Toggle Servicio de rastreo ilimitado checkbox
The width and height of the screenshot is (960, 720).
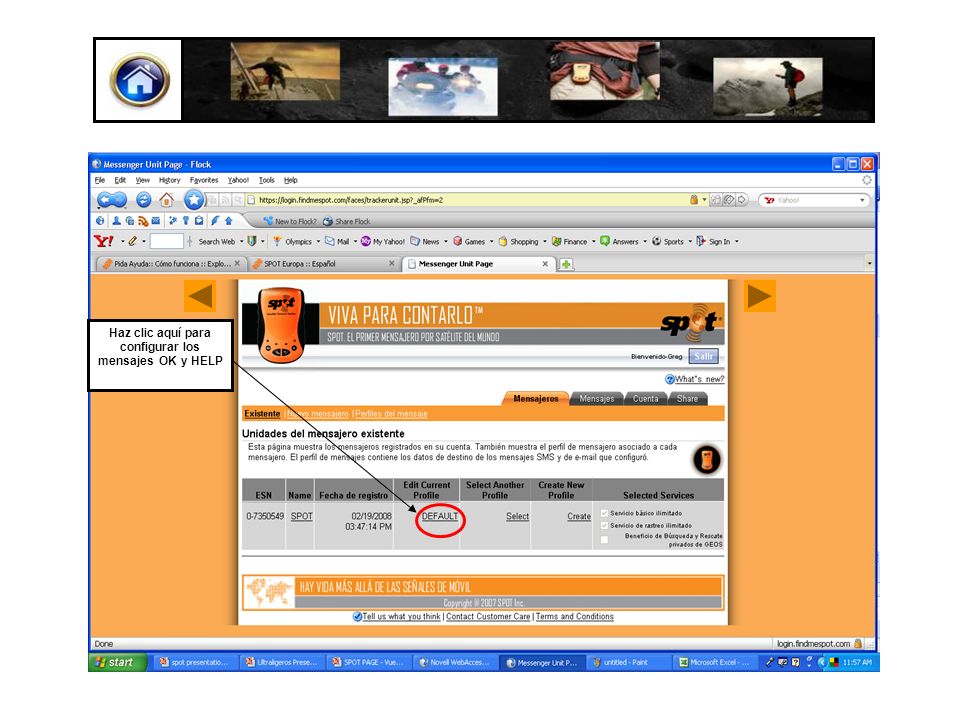coord(604,525)
